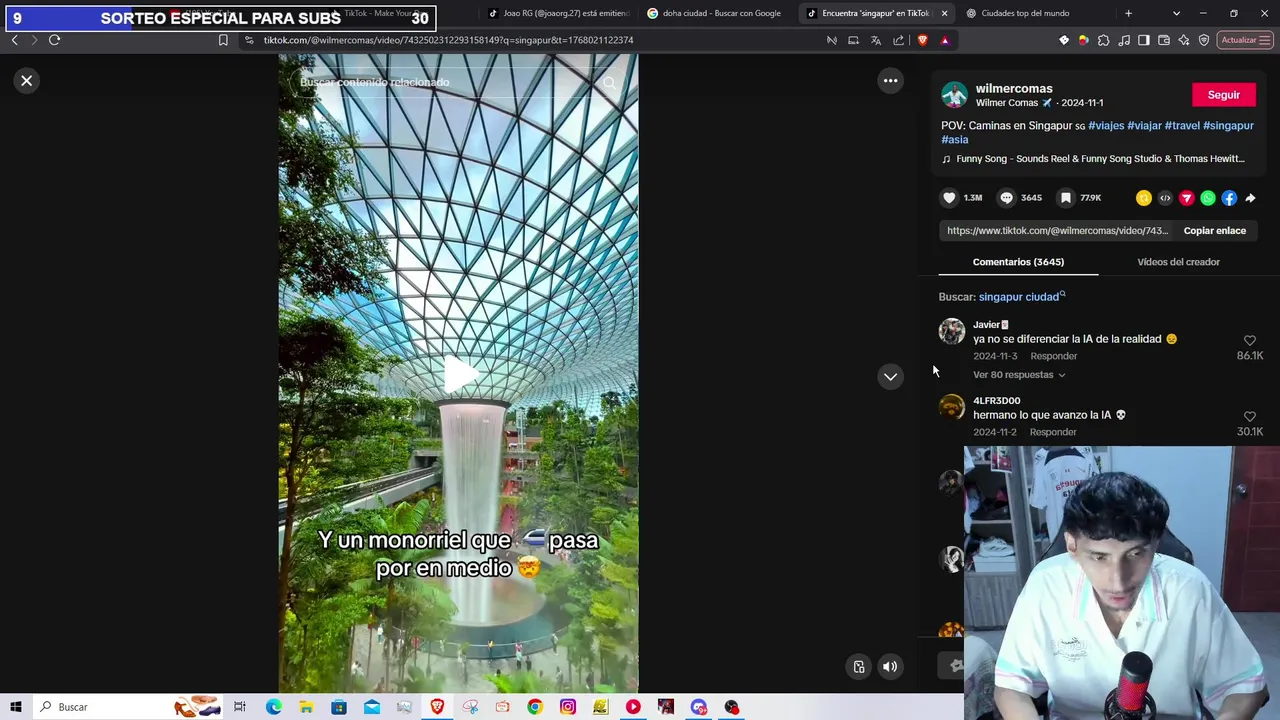Like Javier's comment with its heart

click(1250, 341)
